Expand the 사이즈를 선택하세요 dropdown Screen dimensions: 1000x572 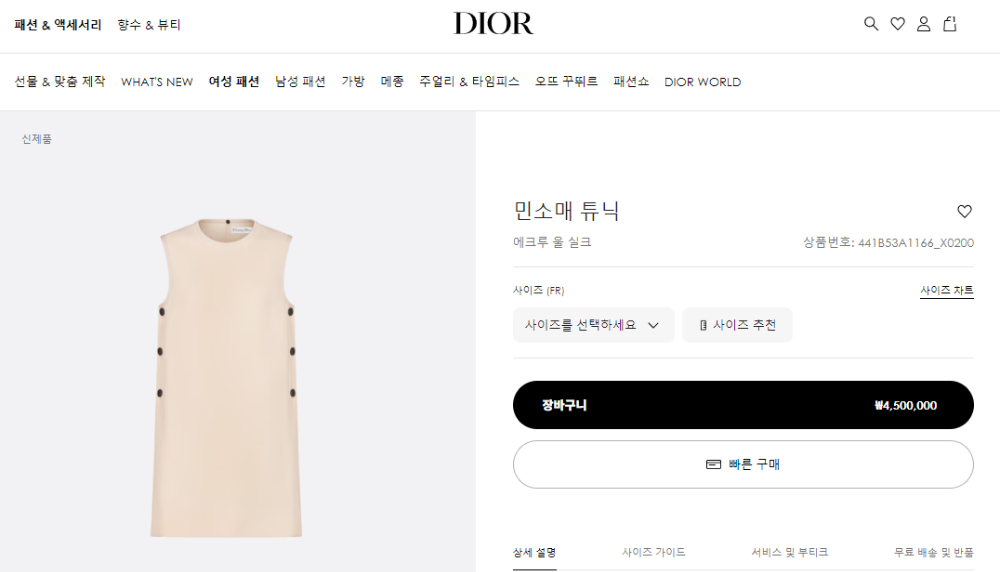(x=593, y=325)
